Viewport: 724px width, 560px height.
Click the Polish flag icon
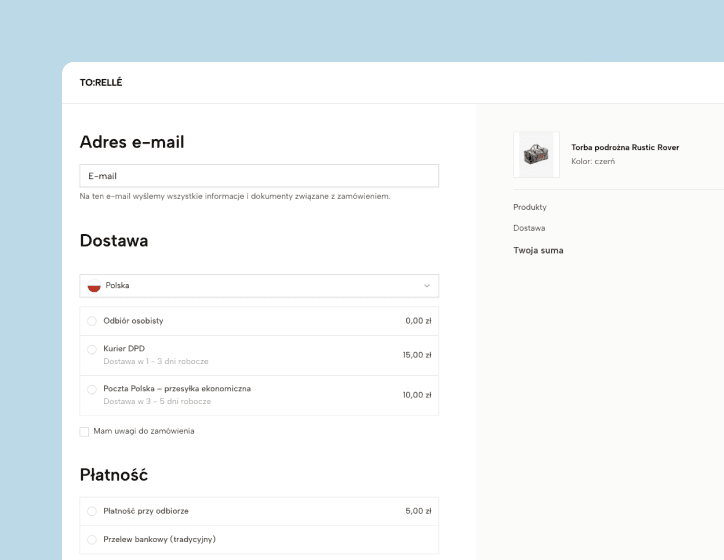click(94, 286)
